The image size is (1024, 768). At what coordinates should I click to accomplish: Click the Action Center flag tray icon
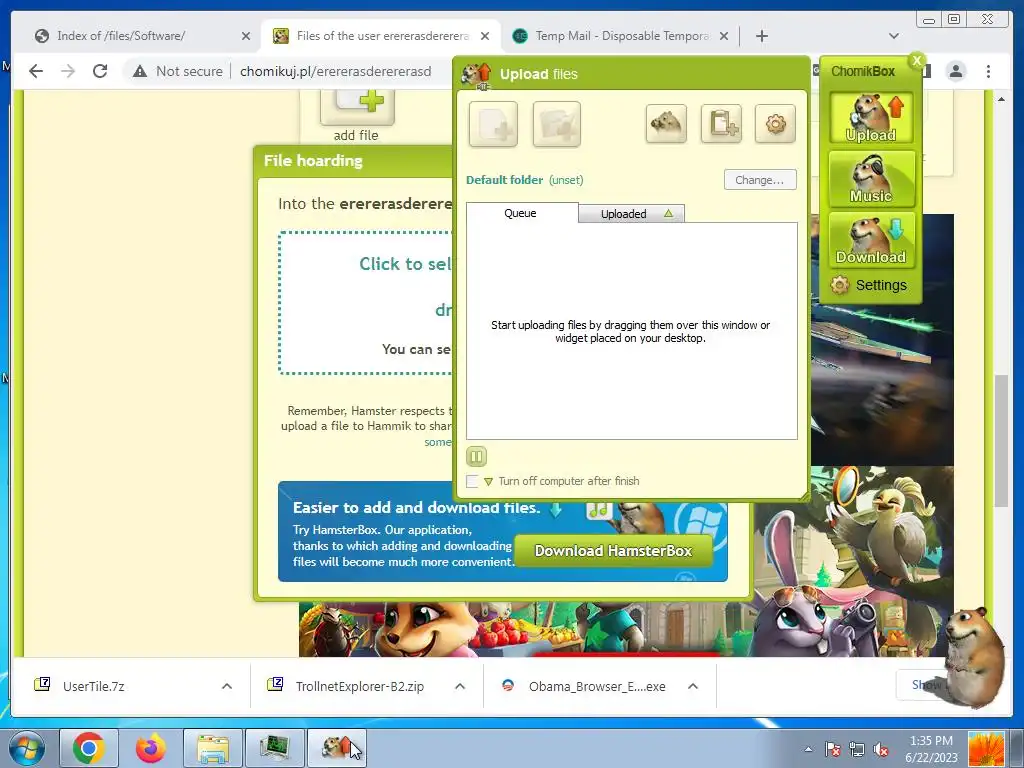833,750
